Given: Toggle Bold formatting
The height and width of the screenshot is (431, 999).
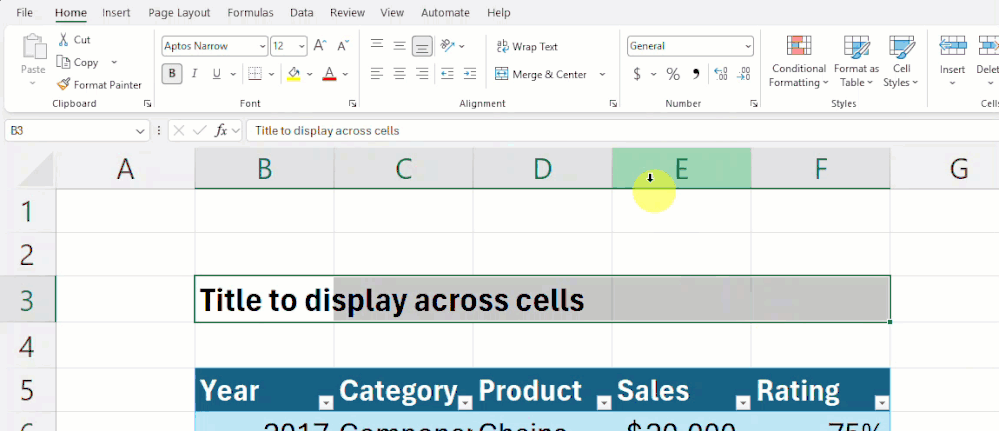Looking at the screenshot, I should point(172,74).
